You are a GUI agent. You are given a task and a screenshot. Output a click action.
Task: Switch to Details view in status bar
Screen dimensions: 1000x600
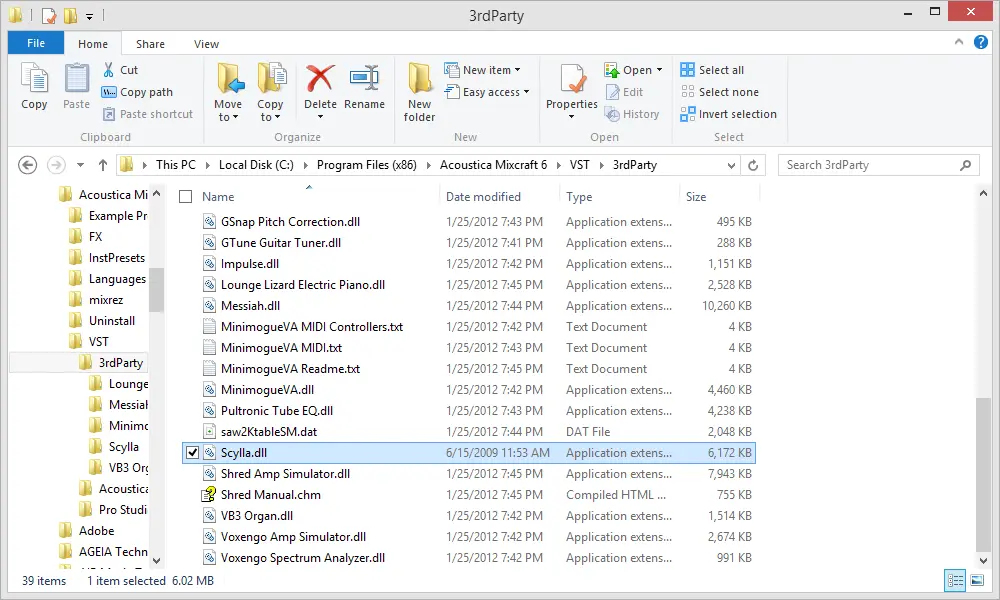(955, 580)
